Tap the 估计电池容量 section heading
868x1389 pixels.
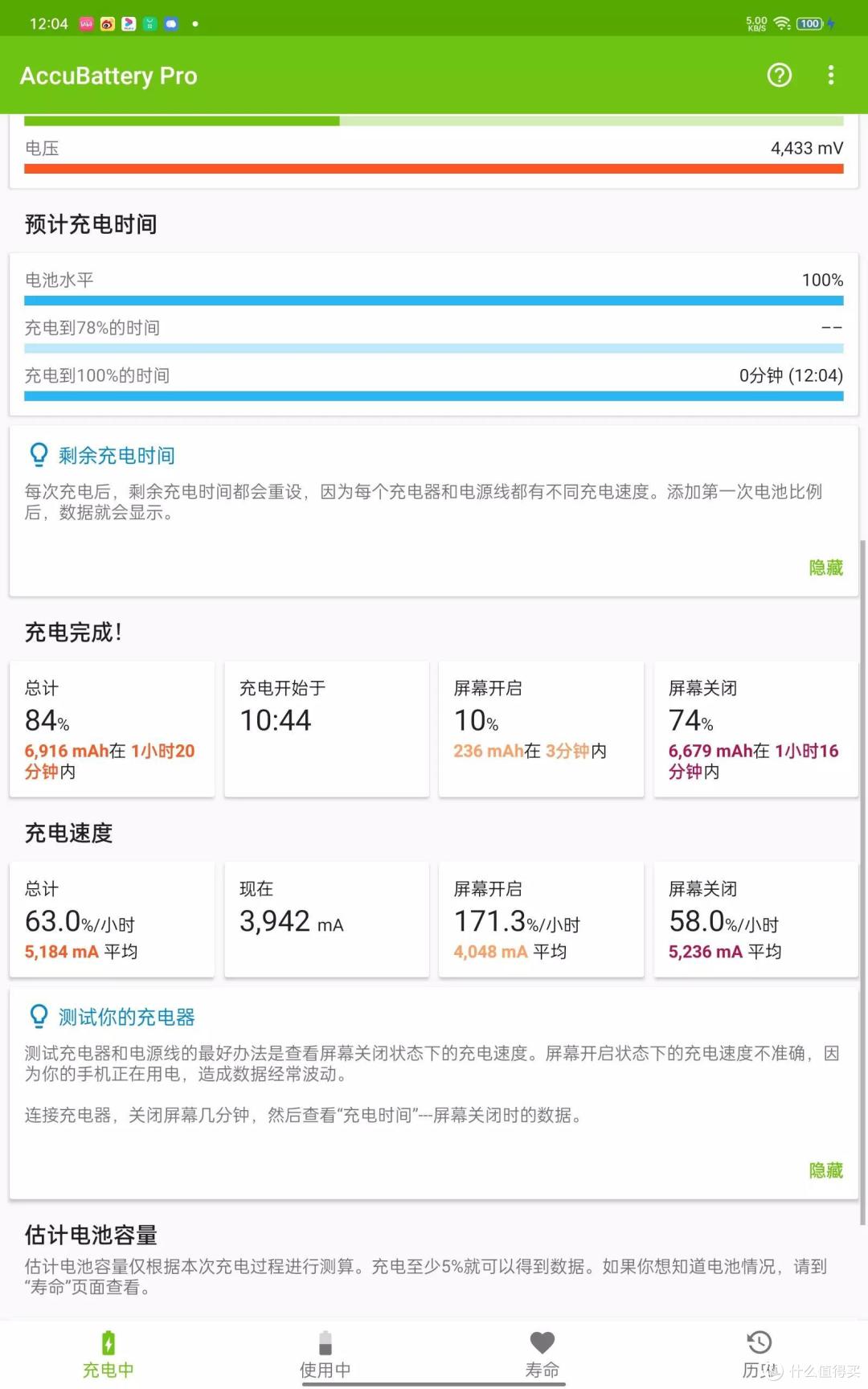(x=91, y=1235)
